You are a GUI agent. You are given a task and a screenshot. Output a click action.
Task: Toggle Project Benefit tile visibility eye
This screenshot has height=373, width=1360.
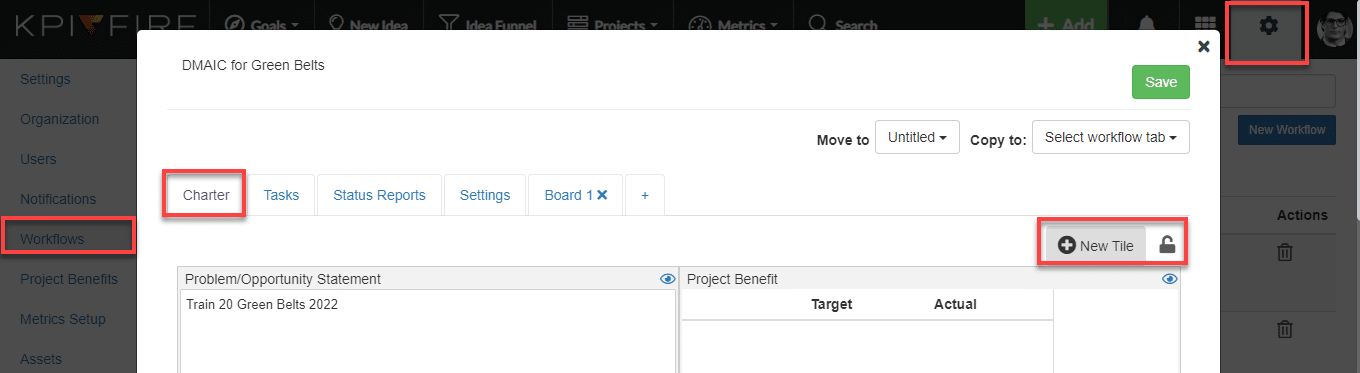point(1170,279)
